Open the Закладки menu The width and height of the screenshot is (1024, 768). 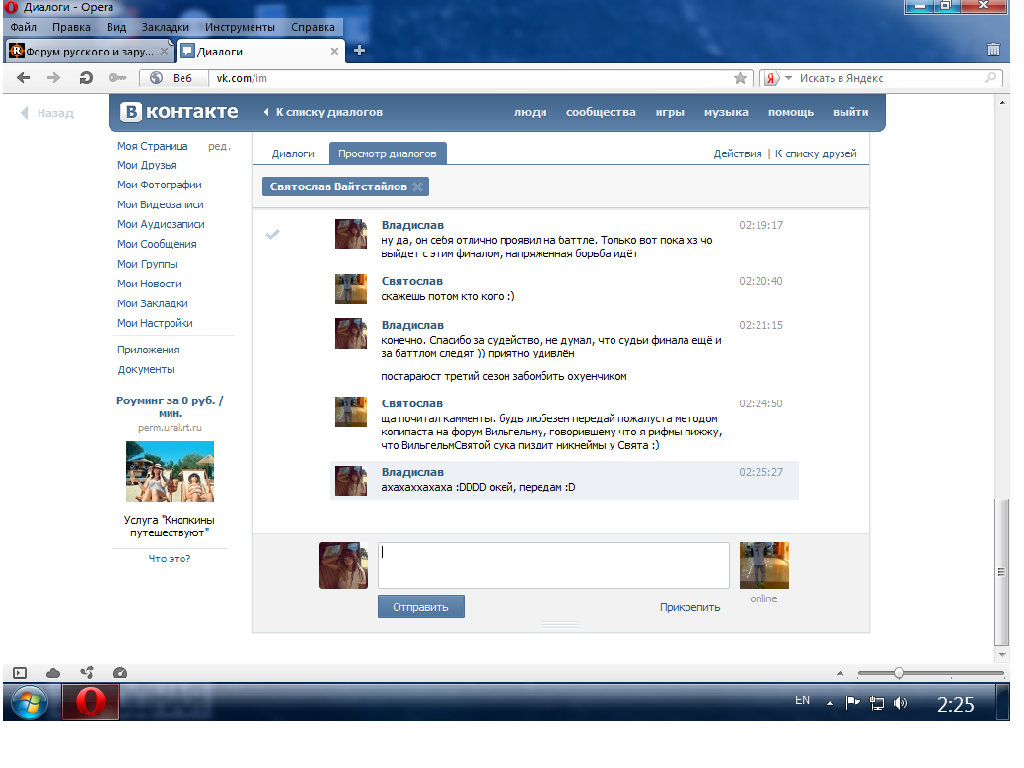tap(165, 27)
